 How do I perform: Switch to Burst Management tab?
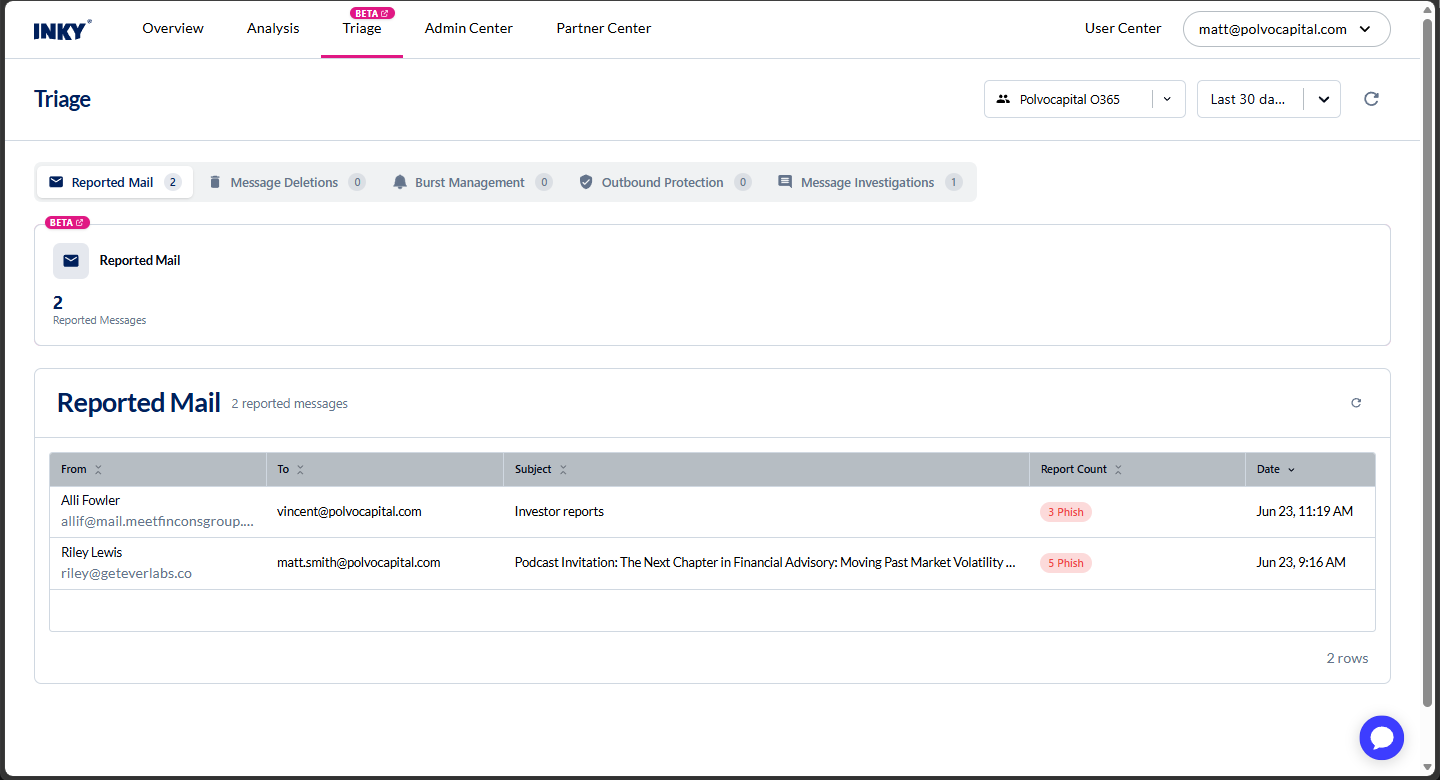[x=472, y=182]
